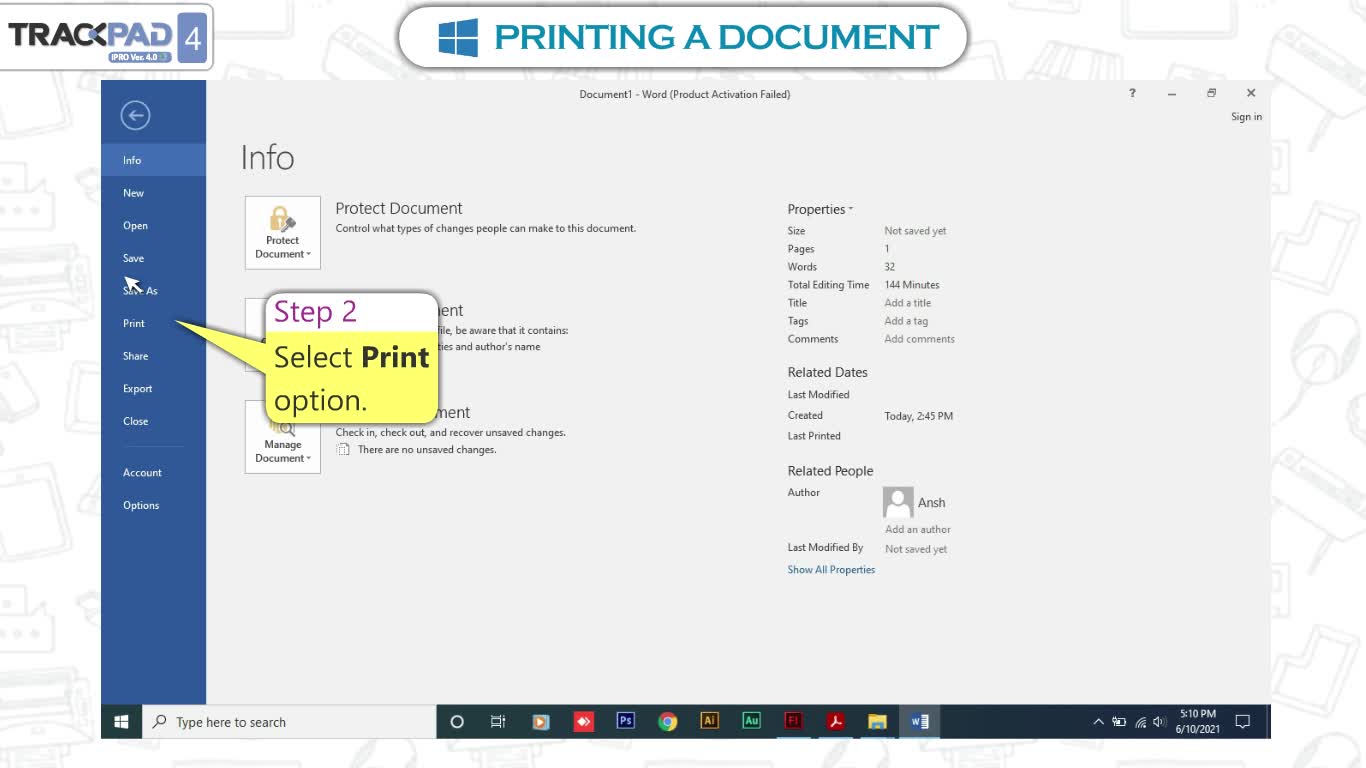Image resolution: width=1366 pixels, height=768 pixels.
Task: Click the volume speaker icon
Action: pos(1160,722)
